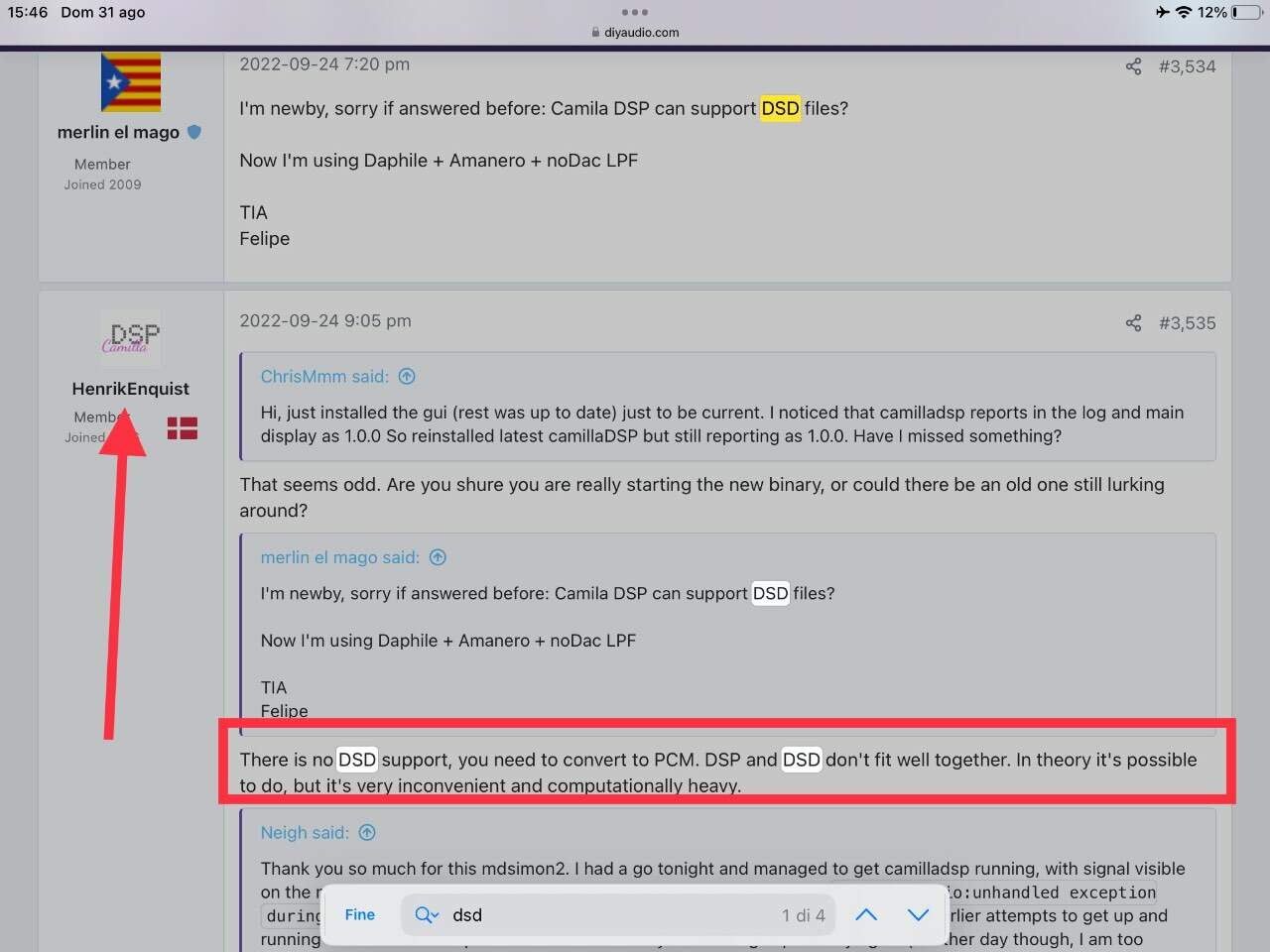Select 'Now I'm using Daphile' line in post #3,534
This screenshot has width=1270, height=952.
click(439, 161)
